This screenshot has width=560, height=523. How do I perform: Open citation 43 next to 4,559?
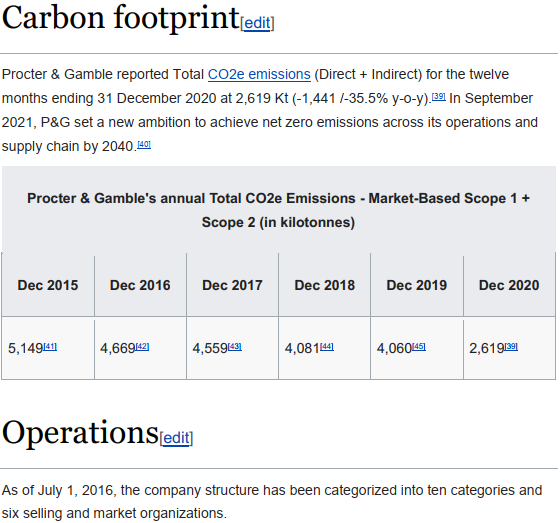[x=235, y=347]
